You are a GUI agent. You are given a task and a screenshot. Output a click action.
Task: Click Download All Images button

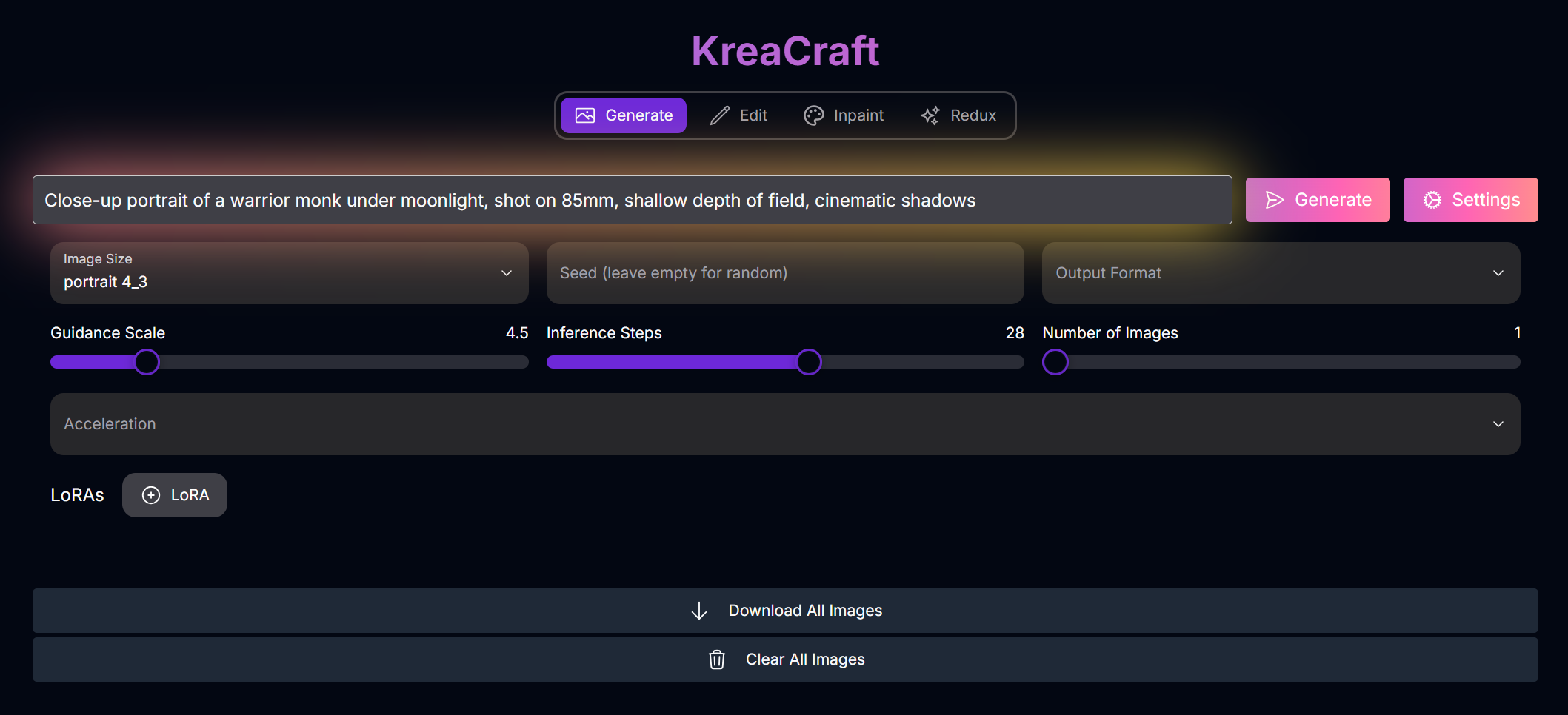[785, 611]
